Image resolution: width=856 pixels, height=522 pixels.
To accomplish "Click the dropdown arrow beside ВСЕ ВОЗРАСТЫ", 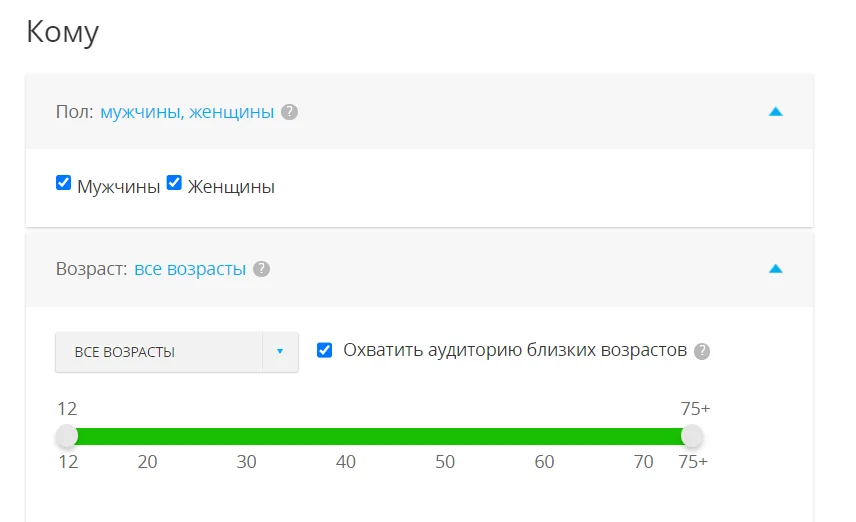I will [280, 352].
